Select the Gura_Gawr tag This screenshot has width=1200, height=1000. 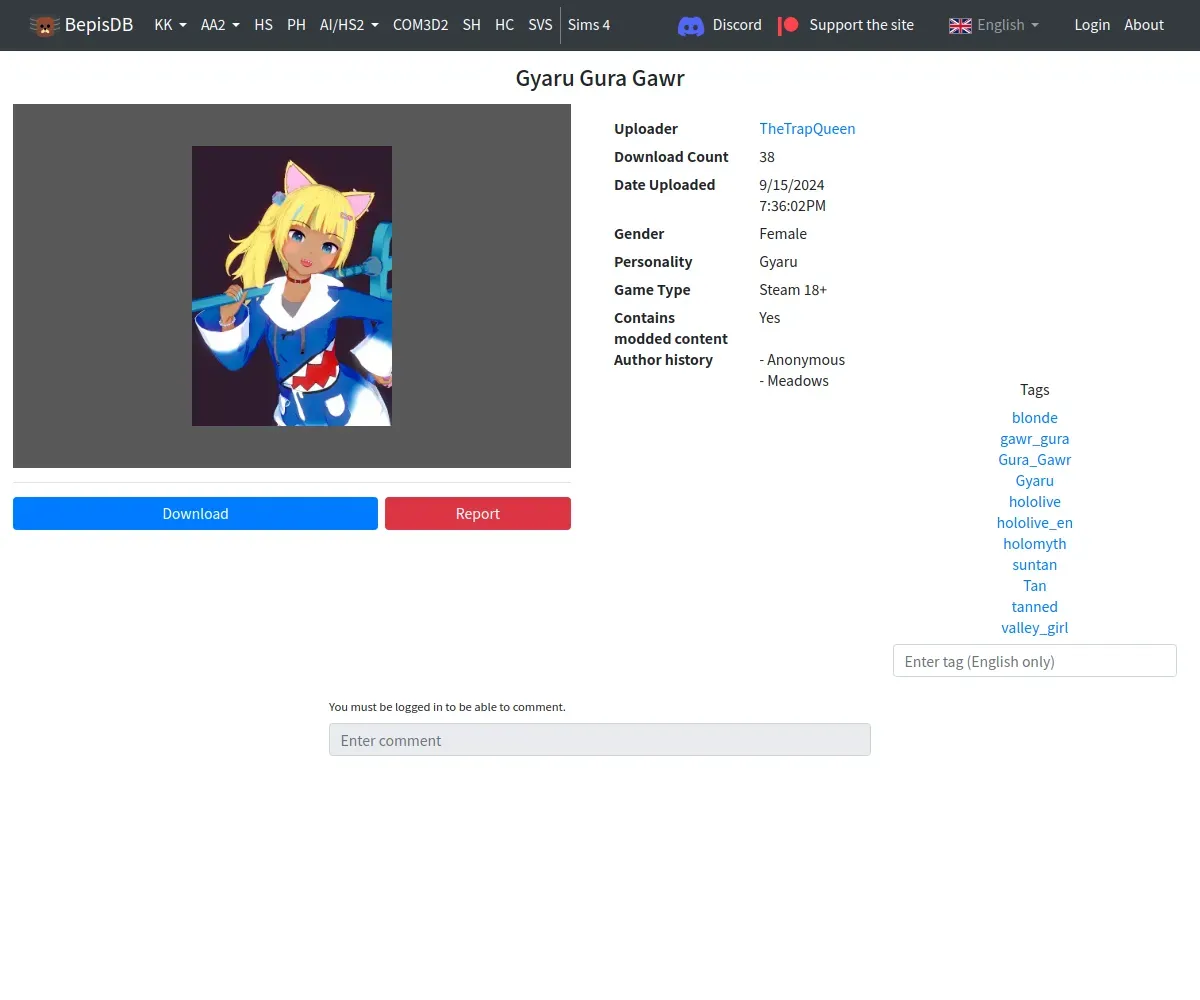[x=1034, y=459]
